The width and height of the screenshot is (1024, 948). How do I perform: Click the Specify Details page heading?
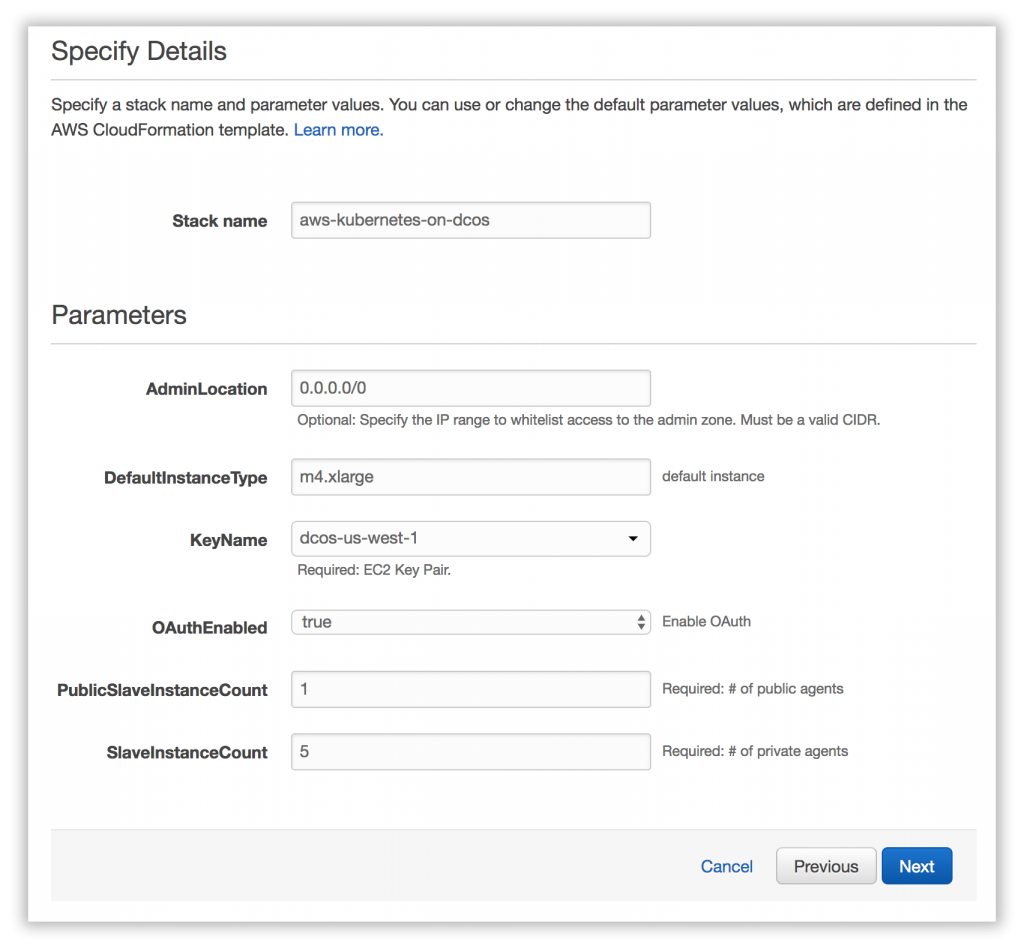click(x=139, y=51)
